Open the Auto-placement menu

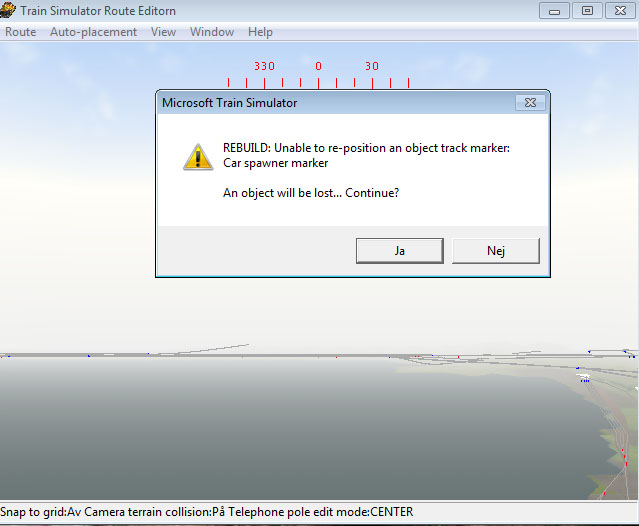93,32
